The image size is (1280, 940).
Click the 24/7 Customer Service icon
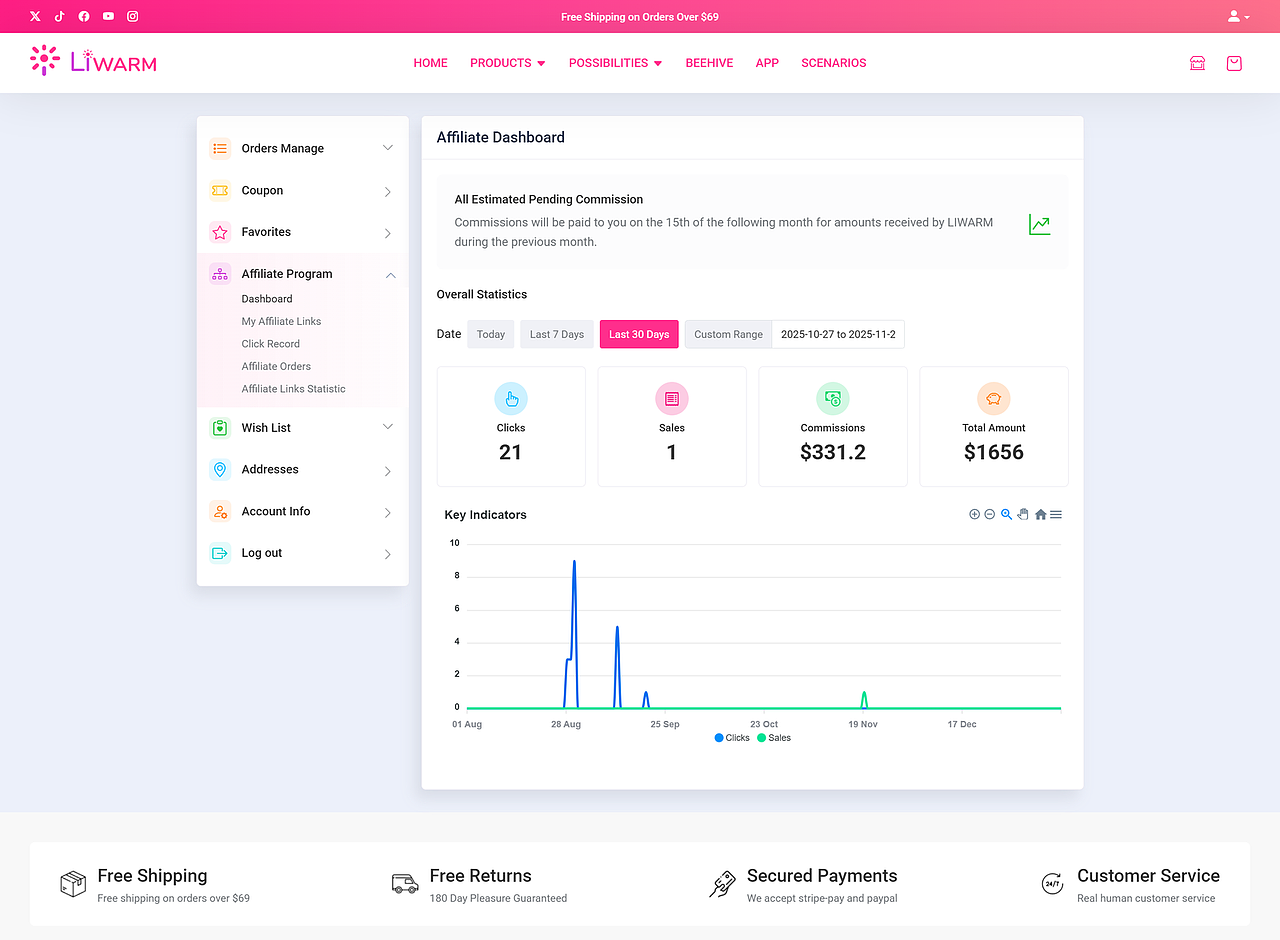(x=1052, y=884)
